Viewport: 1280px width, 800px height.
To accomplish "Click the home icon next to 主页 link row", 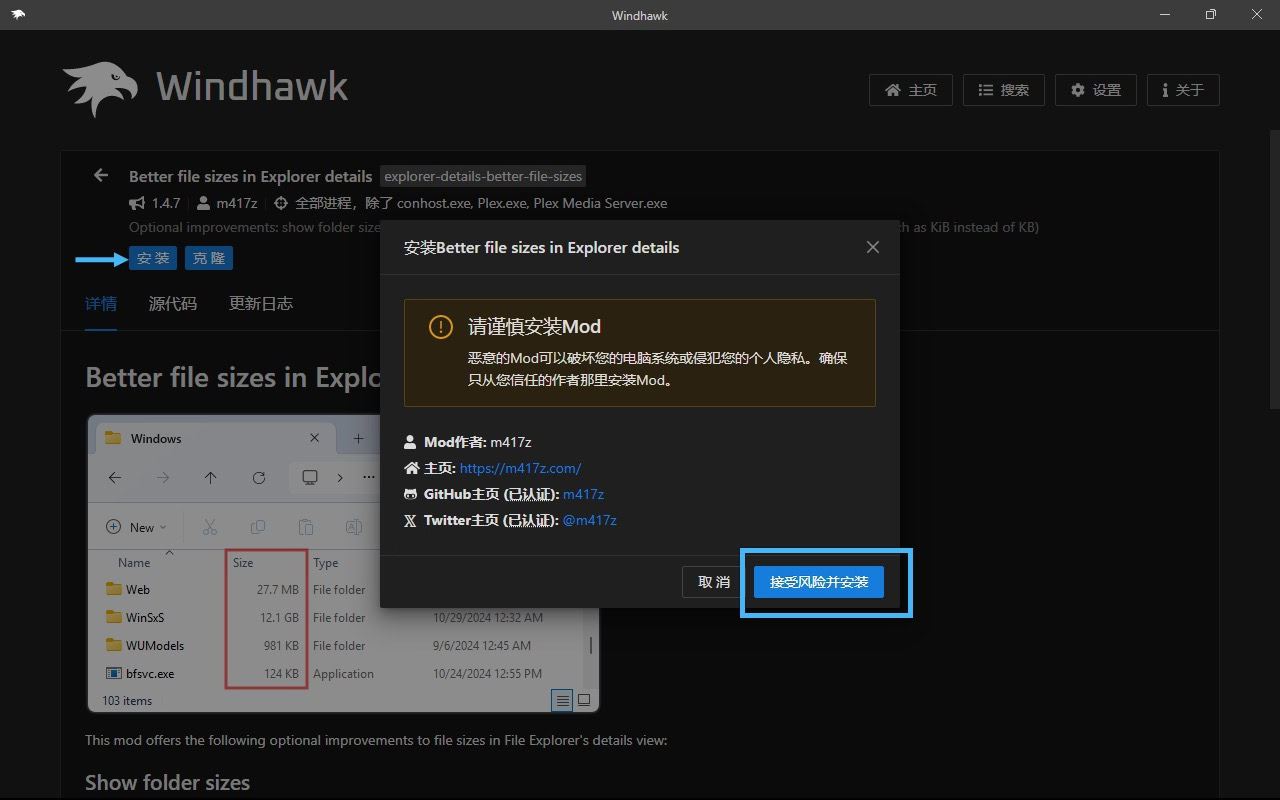I will click(x=410, y=468).
